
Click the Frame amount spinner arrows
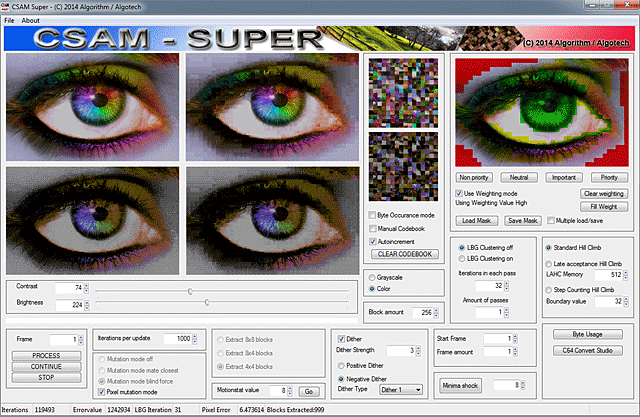515,352
